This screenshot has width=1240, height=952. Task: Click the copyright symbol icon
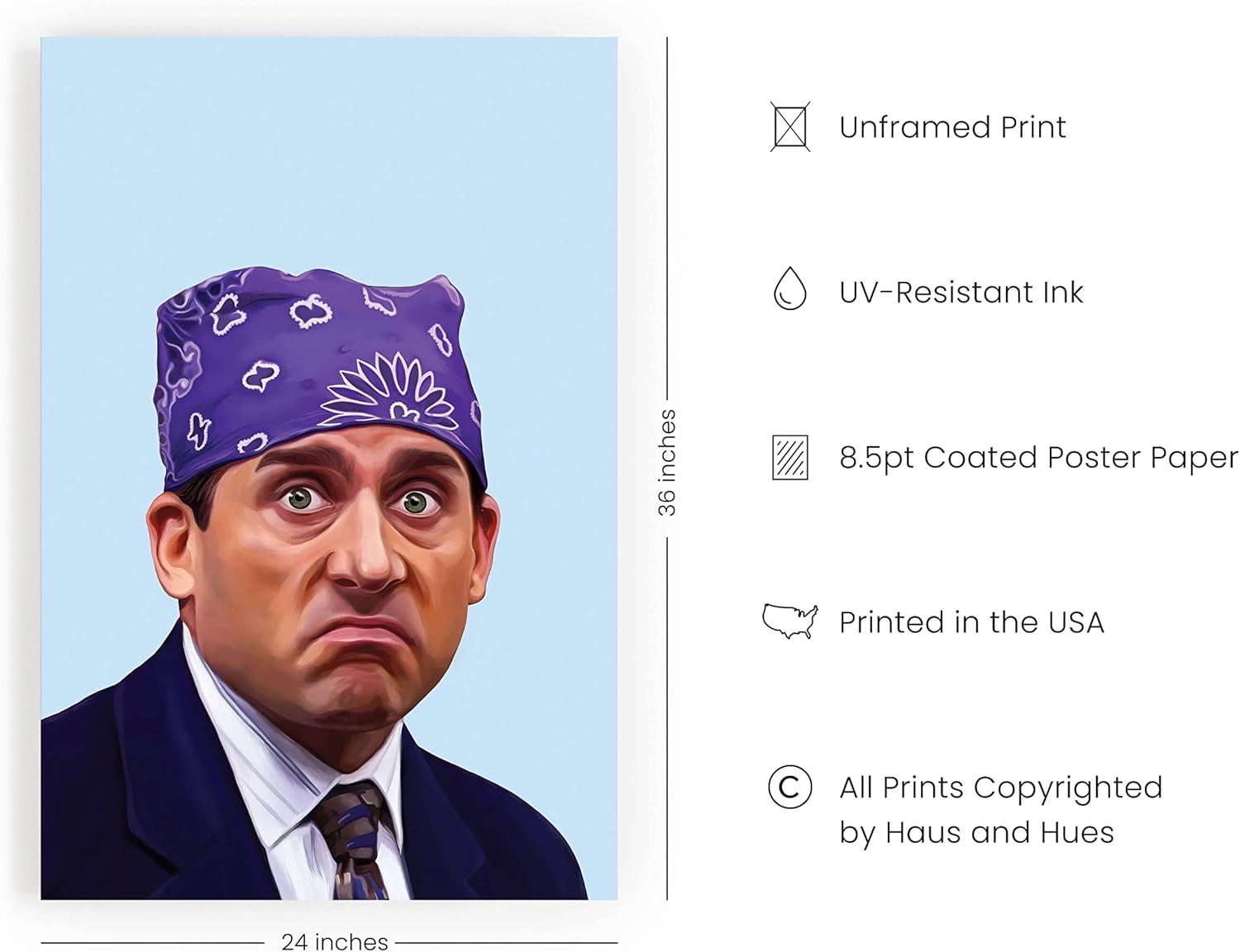coord(789,787)
